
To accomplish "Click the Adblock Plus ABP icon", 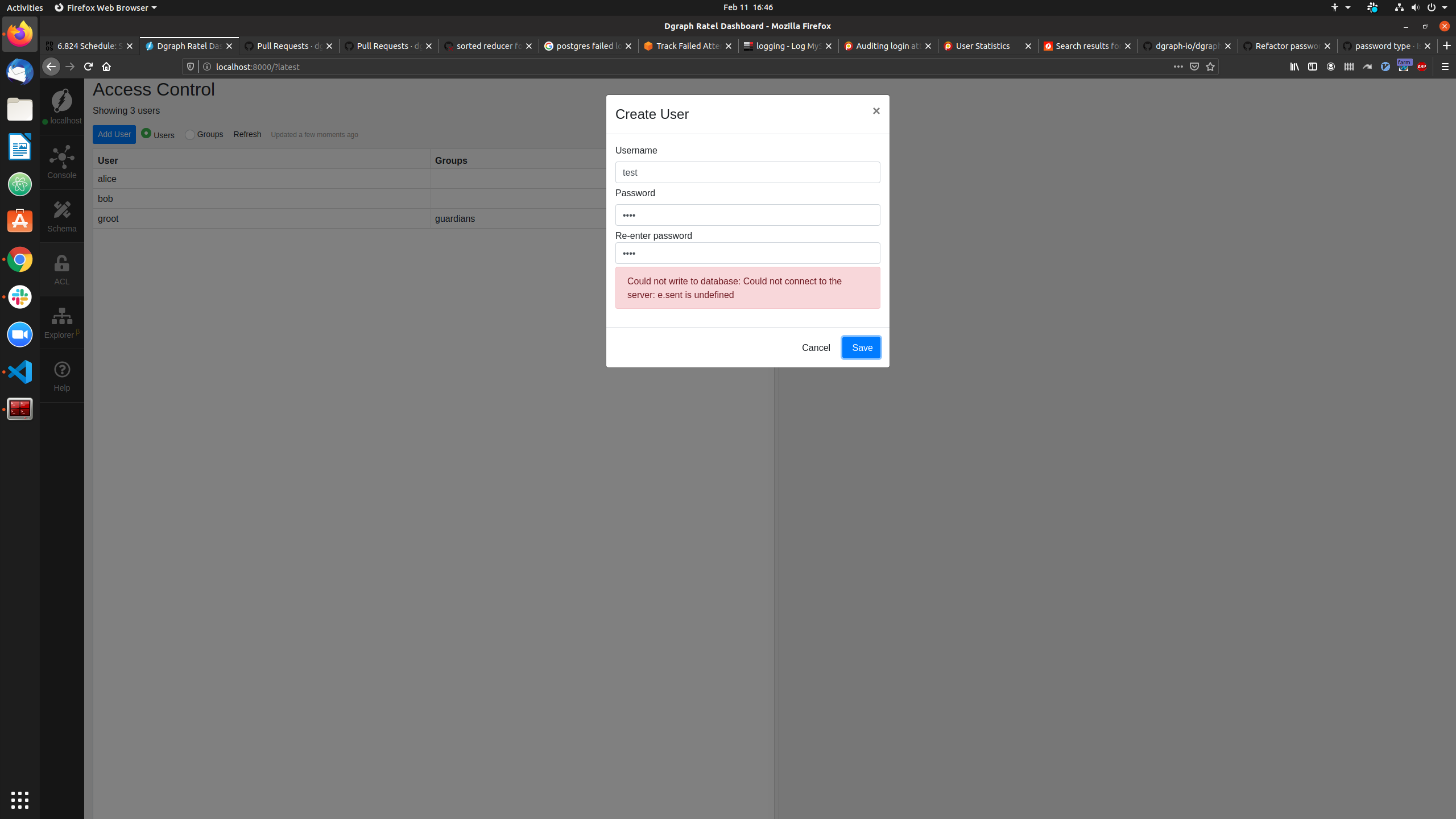I will point(1422,67).
